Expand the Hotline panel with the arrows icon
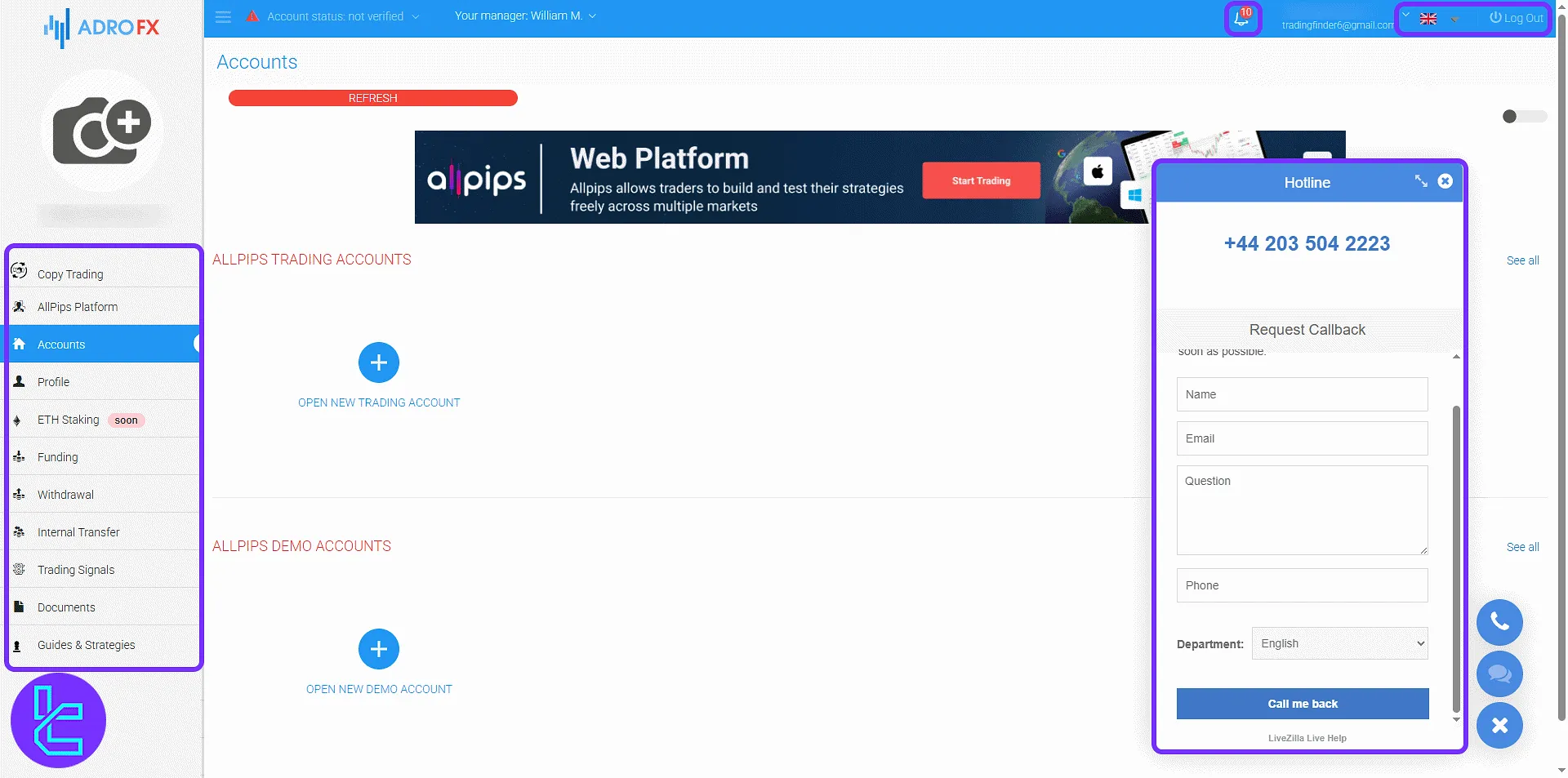The image size is (1568, 778). (x=1421, y=181)
